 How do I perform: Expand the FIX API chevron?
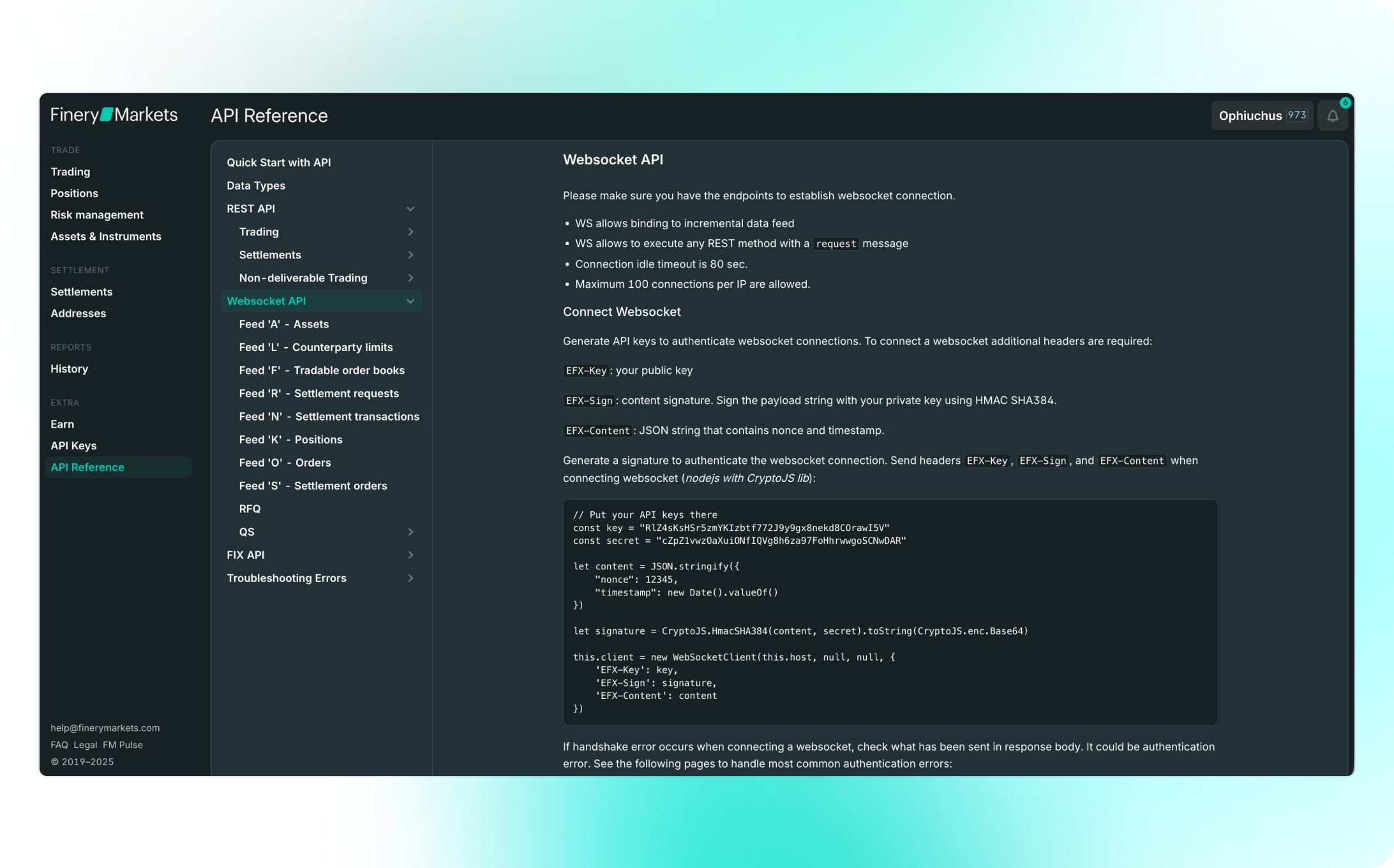[410, 555]
